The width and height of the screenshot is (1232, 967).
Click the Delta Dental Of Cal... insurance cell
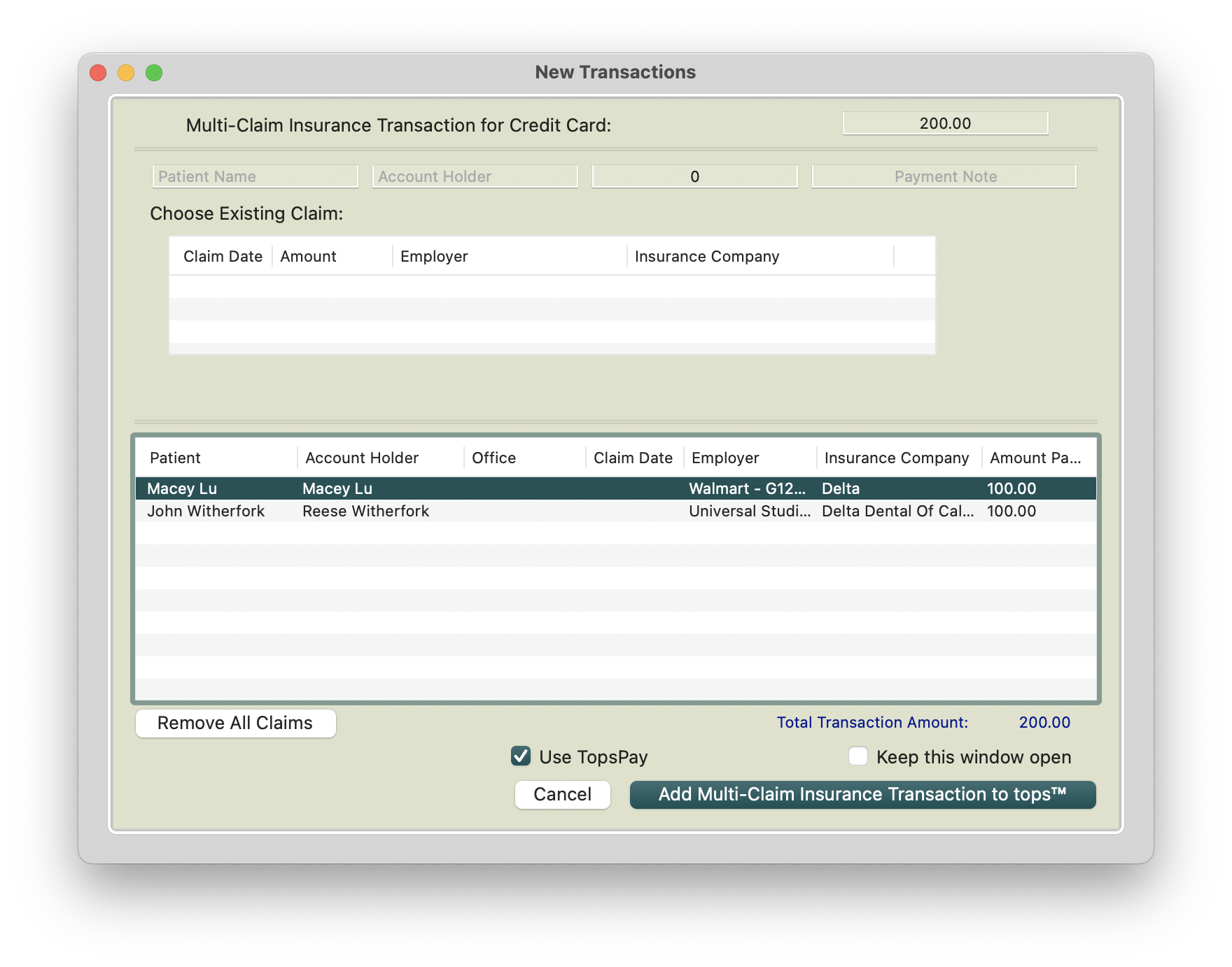tap(898, 511)
